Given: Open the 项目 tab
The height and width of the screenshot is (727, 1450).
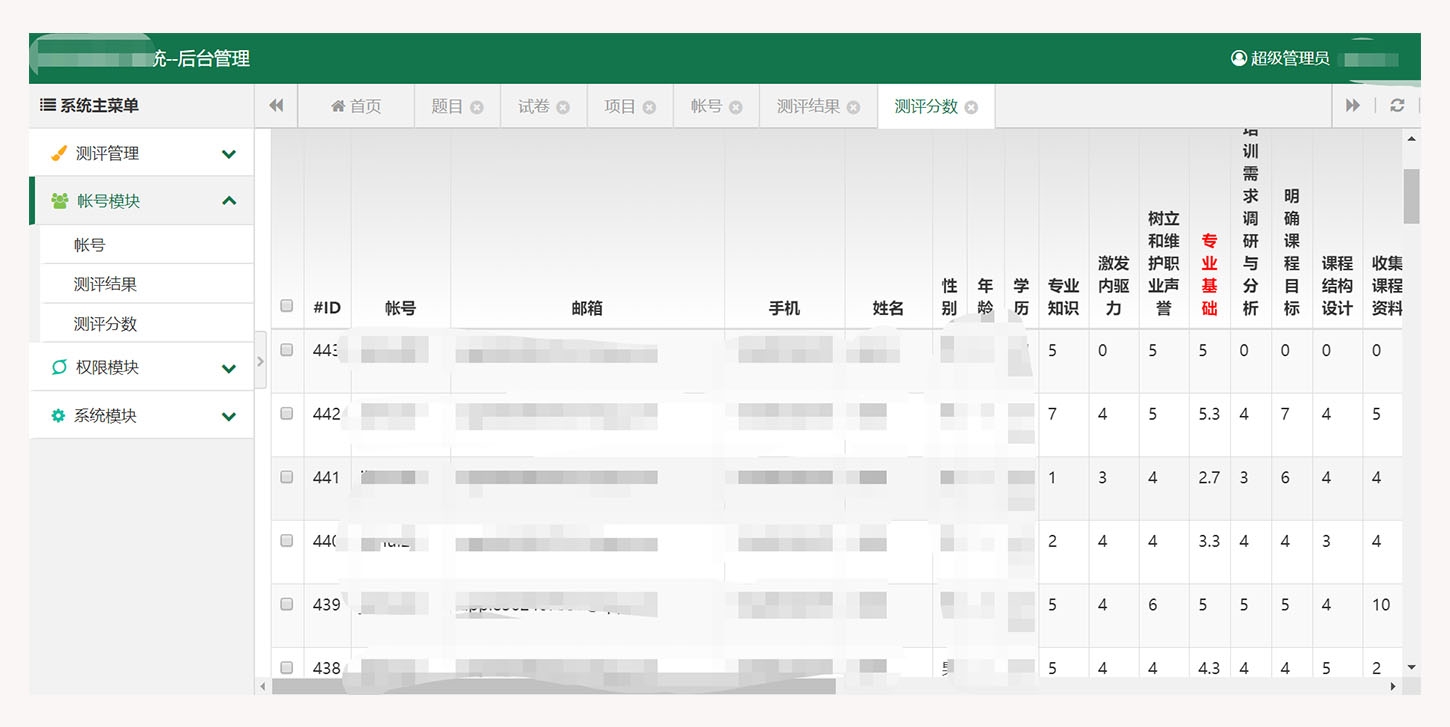Looking at the screenshot, I should pos(620,106).
